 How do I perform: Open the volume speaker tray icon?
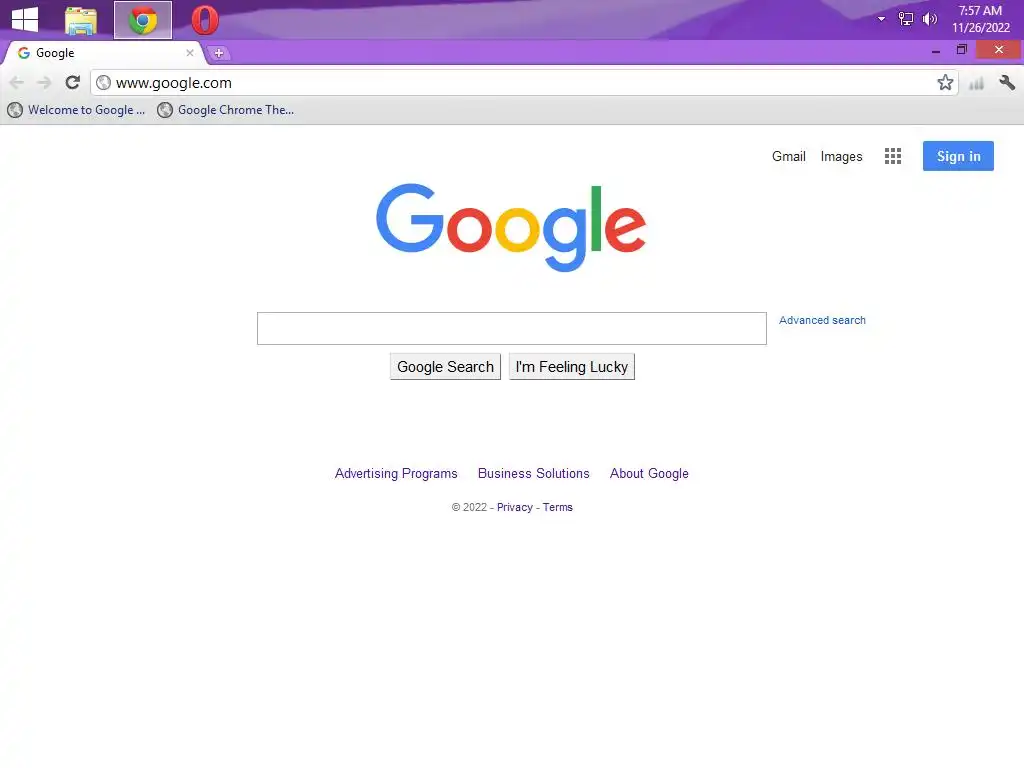[x=929, y=19]
